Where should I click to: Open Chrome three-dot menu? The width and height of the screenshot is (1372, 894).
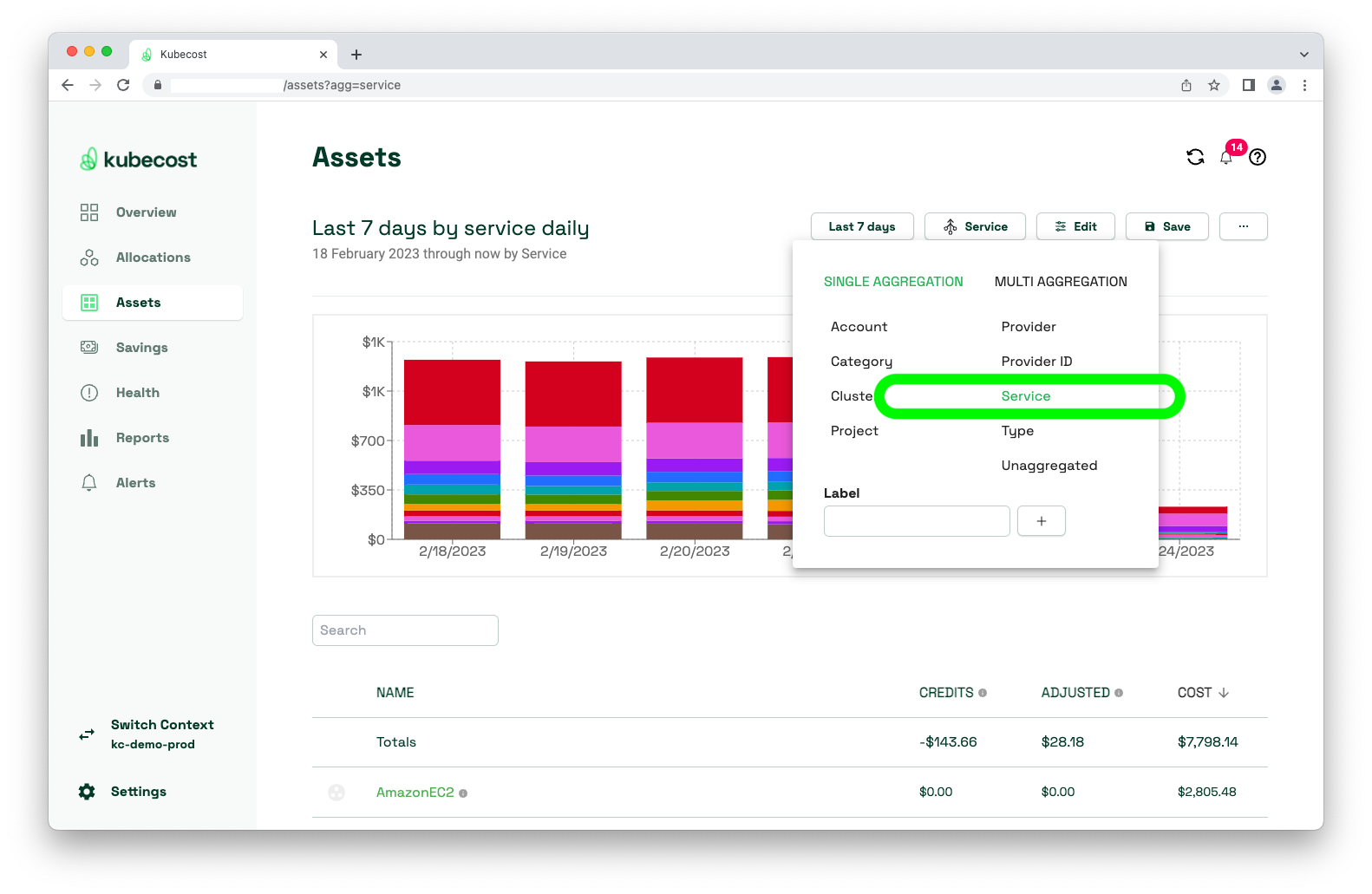1304,85
